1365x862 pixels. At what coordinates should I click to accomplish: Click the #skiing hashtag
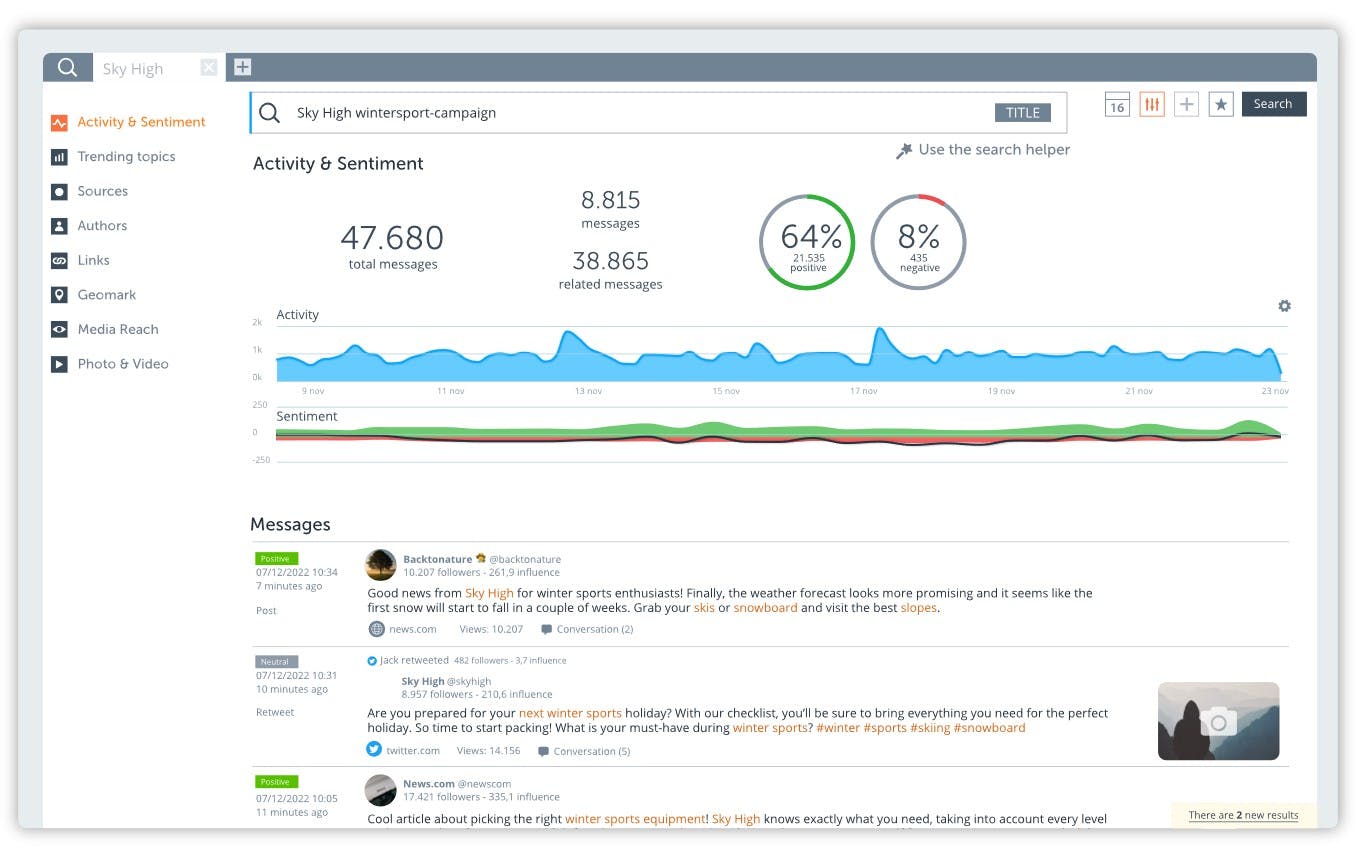929,728
